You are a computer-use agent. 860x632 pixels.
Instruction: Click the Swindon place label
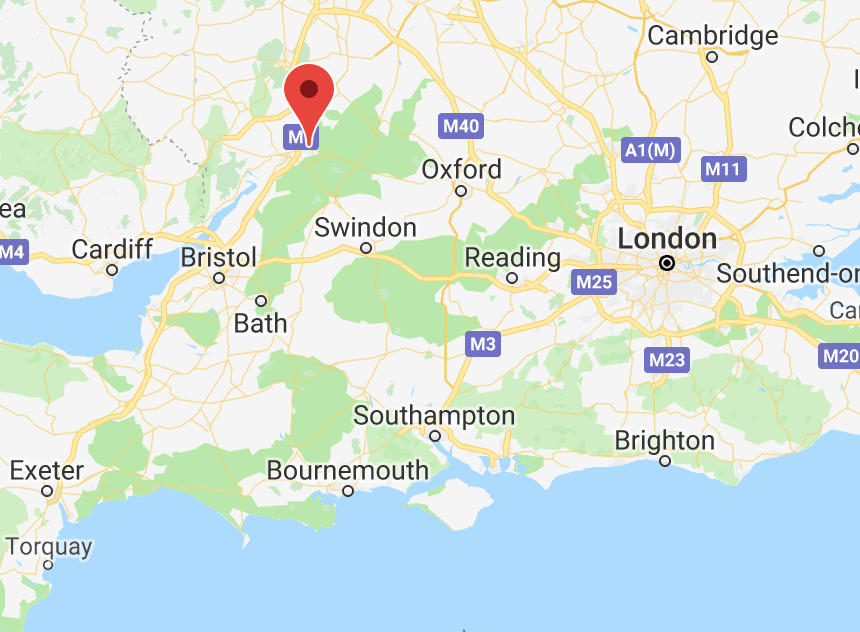tap(365, 228)
